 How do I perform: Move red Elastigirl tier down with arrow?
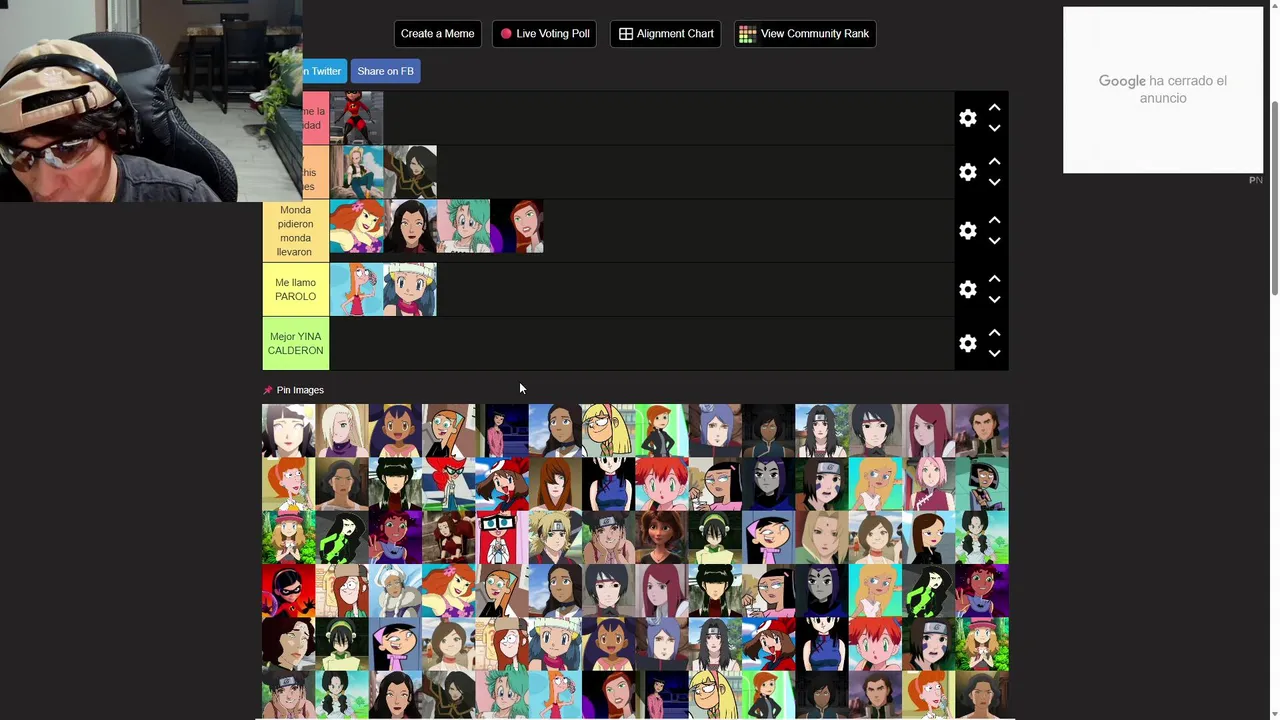click(x=994, y=128)
